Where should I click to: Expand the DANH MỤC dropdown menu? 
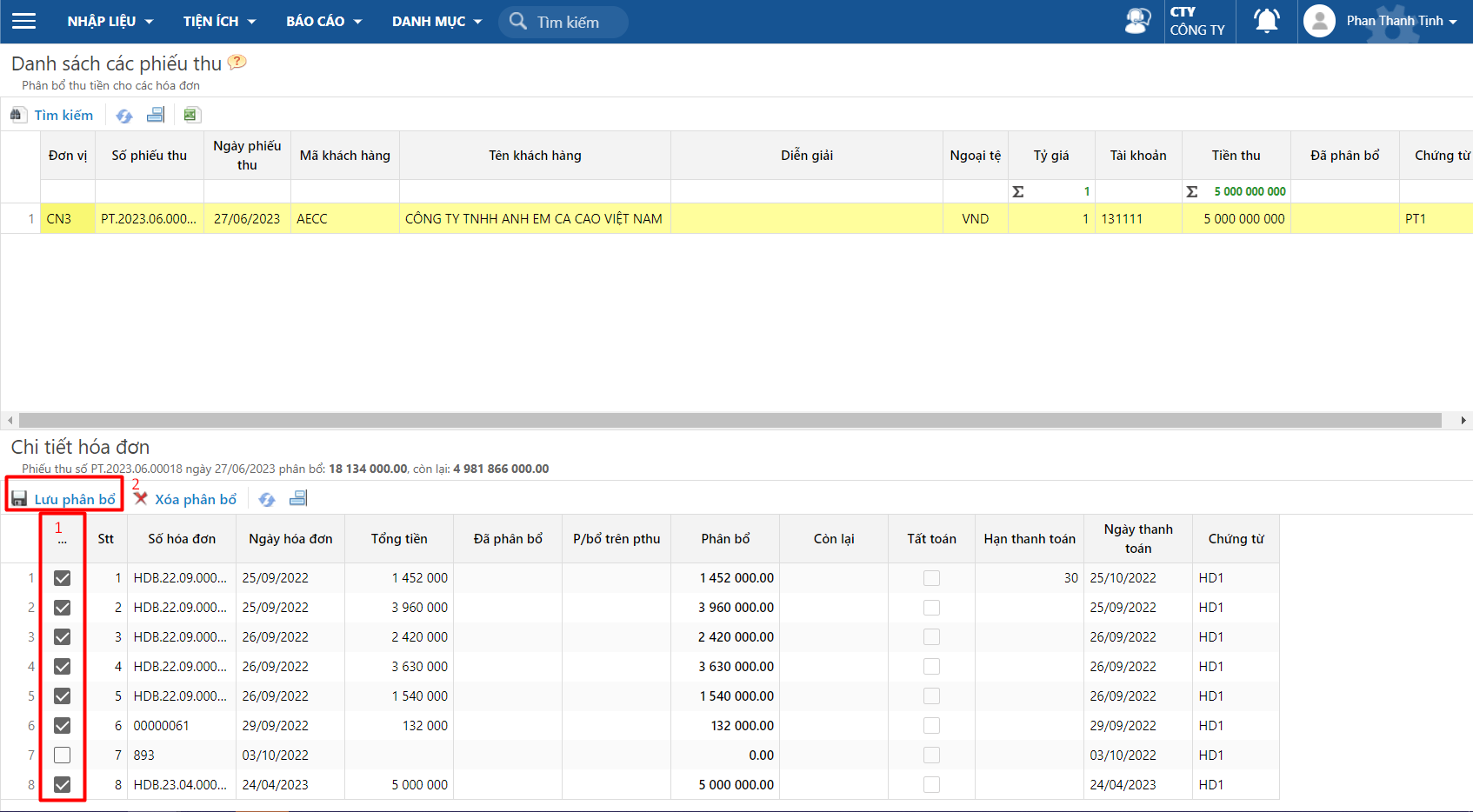click(x=437, y=21)
